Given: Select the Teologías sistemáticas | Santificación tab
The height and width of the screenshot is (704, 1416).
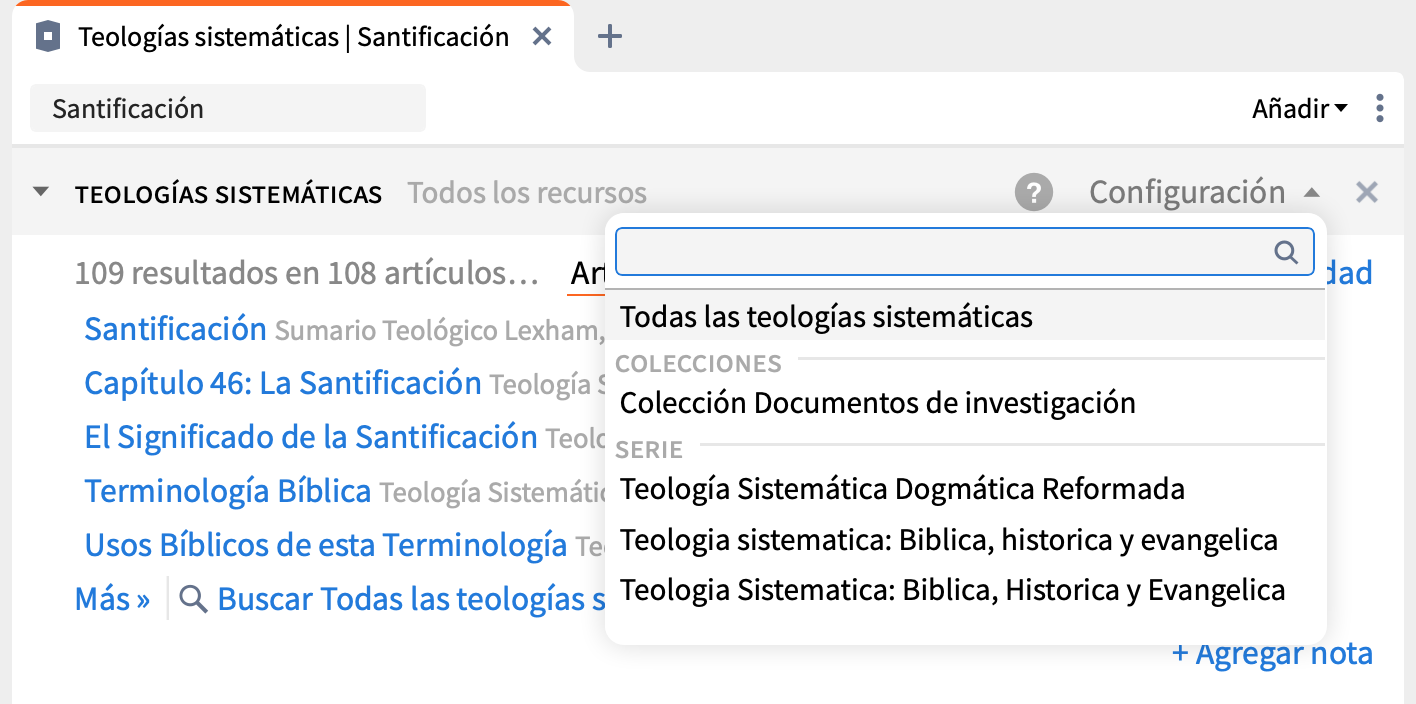Looking at the screenshot, I should (x=294, y=37).
